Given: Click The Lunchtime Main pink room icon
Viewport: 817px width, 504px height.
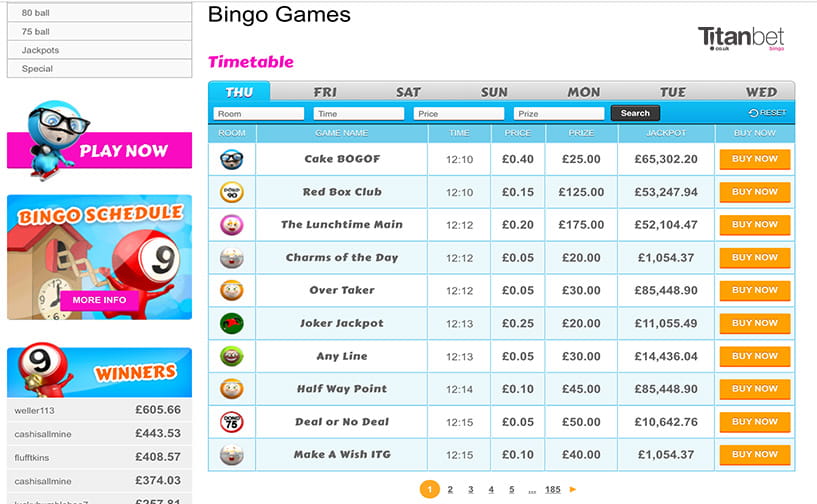Looking at the screenshot, I should pyautogui.click(x=232, y=225).
